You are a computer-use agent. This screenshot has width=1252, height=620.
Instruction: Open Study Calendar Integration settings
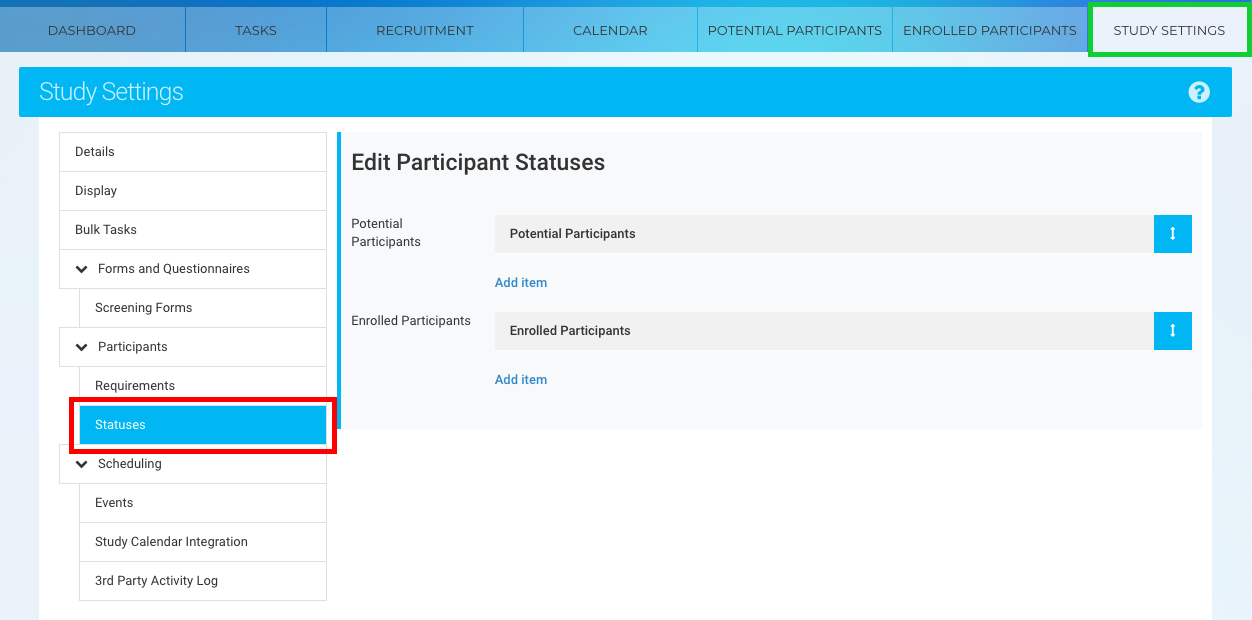pyautogui.click(x=171, y=542)
